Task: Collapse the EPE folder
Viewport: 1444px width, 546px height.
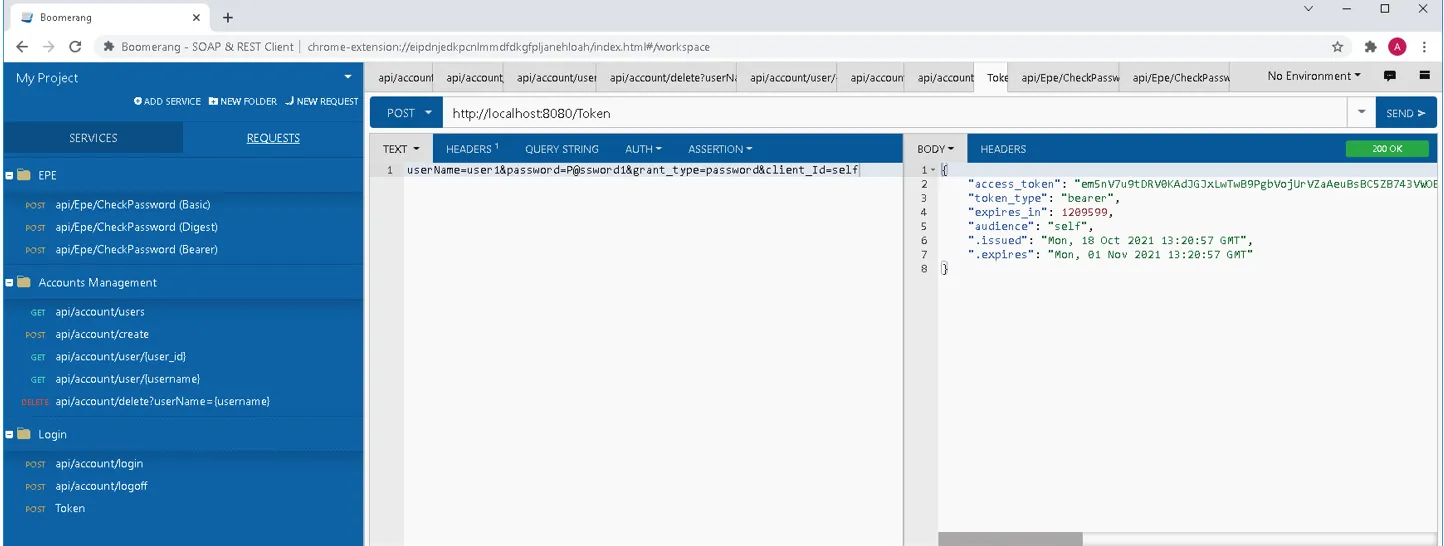Action: [10, 175]
